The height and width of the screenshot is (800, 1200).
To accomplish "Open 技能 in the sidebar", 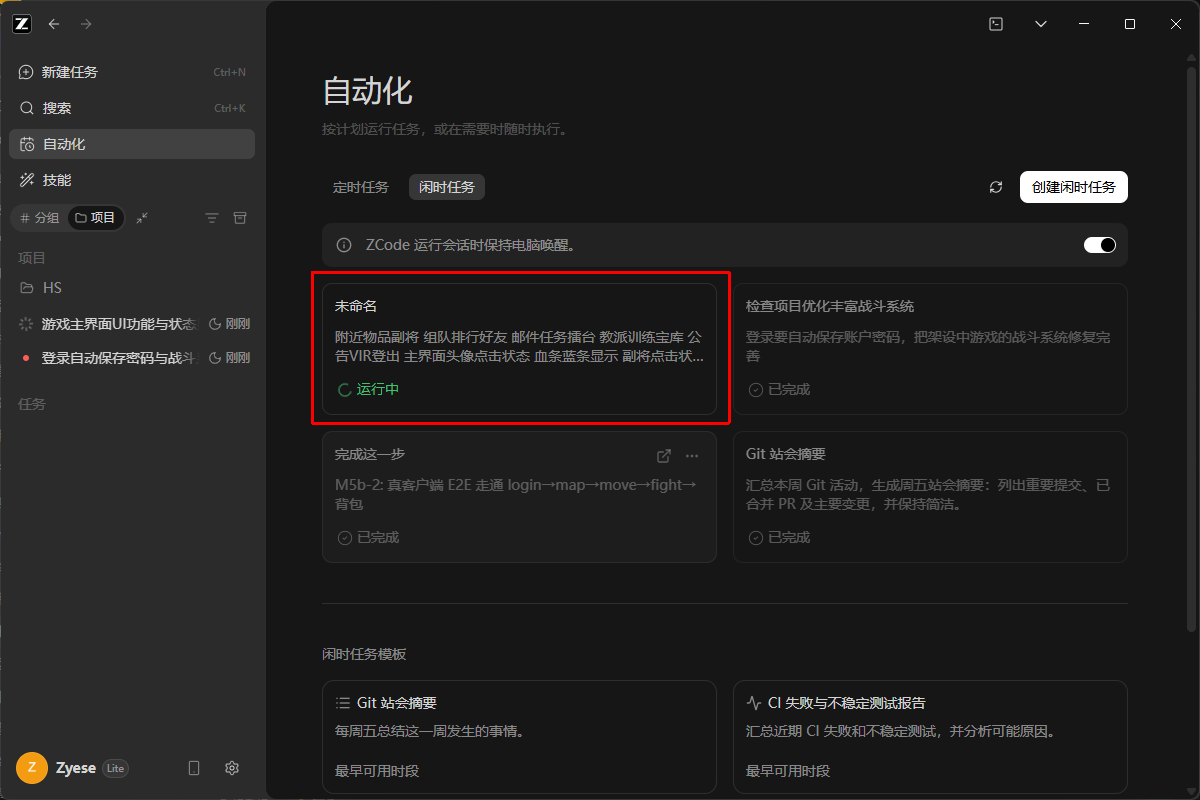I will point(132,180).
